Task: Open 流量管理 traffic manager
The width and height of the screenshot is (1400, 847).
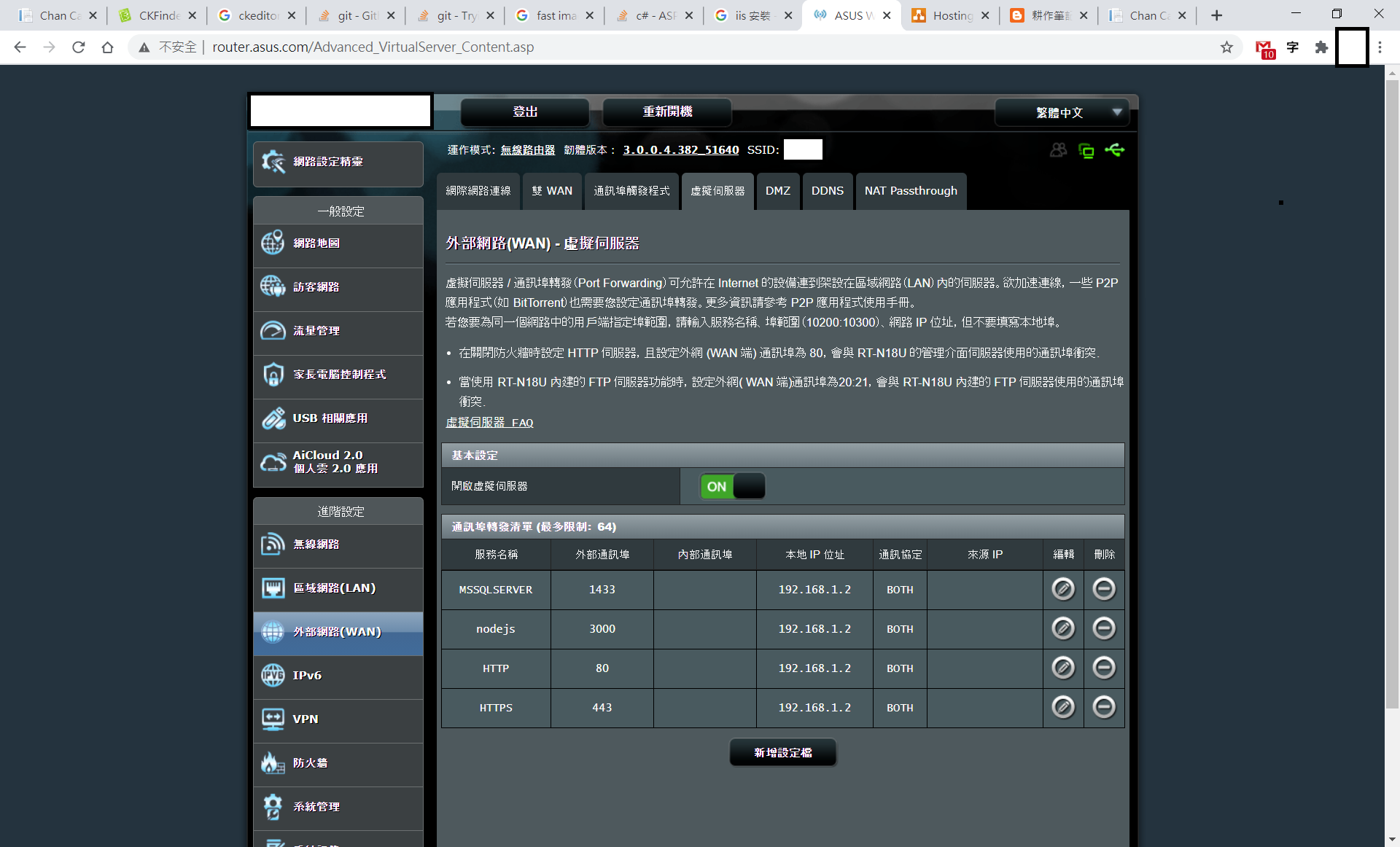Action: tap(338, 332)
